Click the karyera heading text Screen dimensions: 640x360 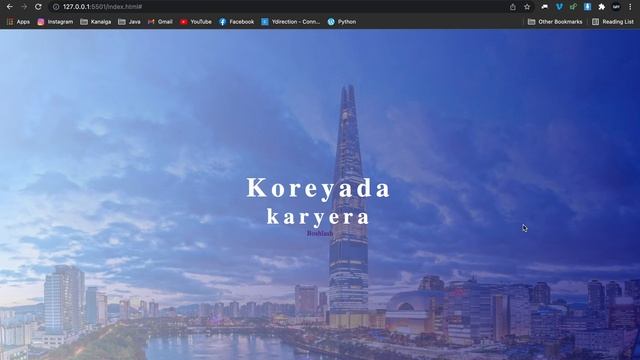(318, 217)
